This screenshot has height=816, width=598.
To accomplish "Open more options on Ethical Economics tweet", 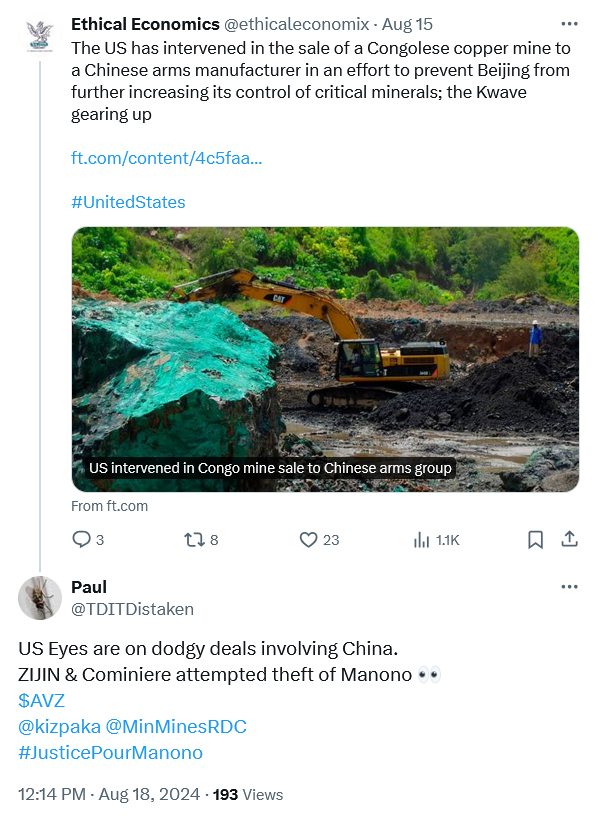I will point(569,24).
